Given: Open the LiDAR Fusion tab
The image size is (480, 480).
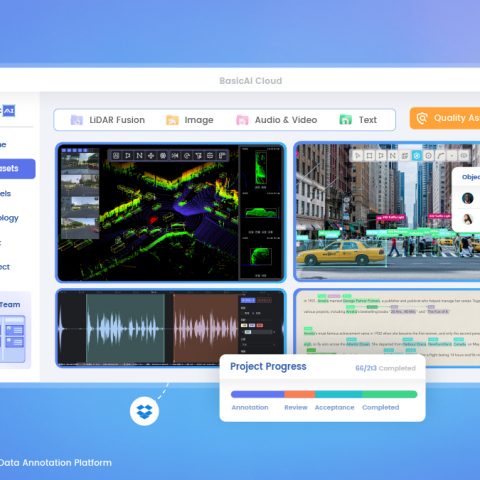Looking at the screenshot, I should coord(108,120).
